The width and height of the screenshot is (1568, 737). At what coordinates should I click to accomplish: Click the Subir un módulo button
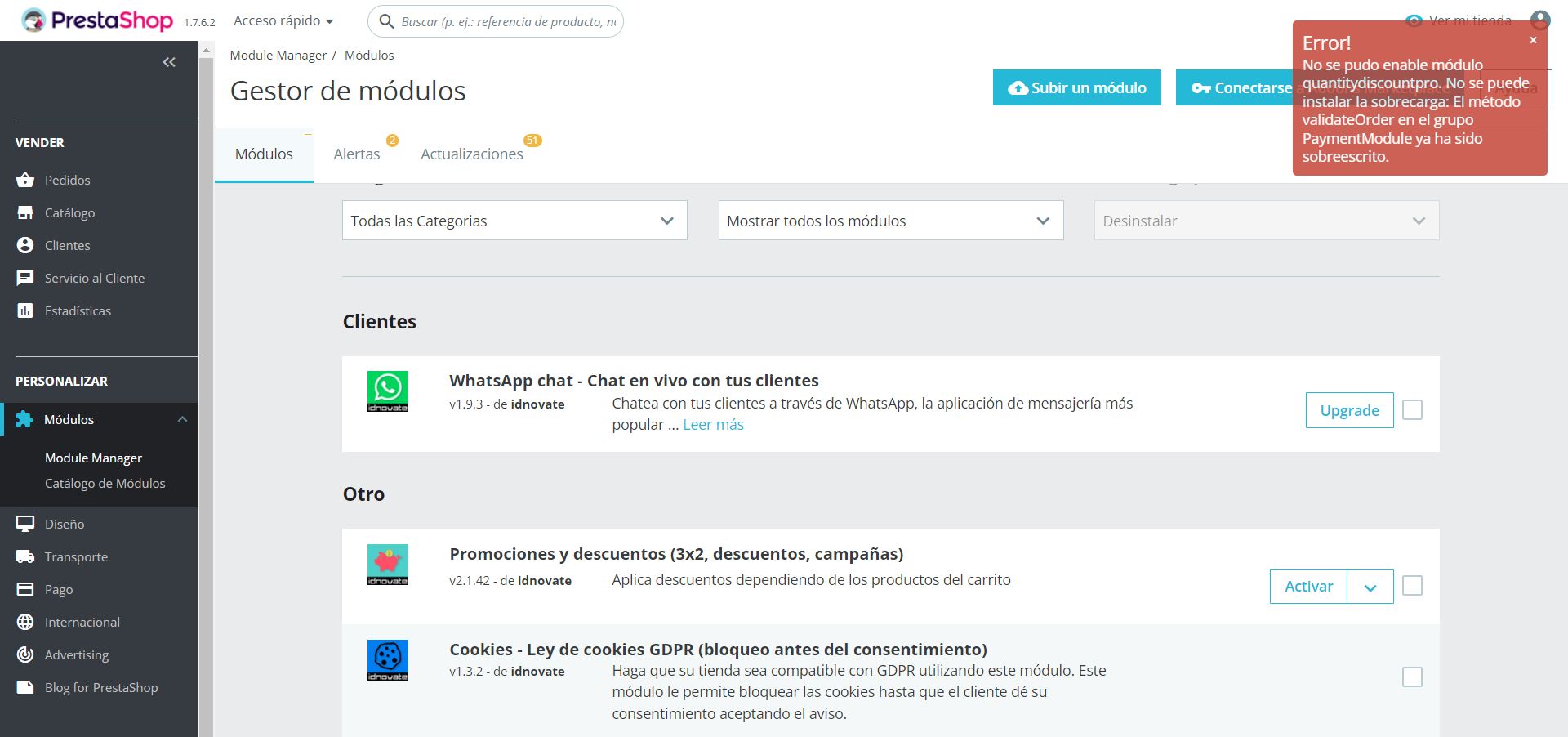pos(1077,87)
